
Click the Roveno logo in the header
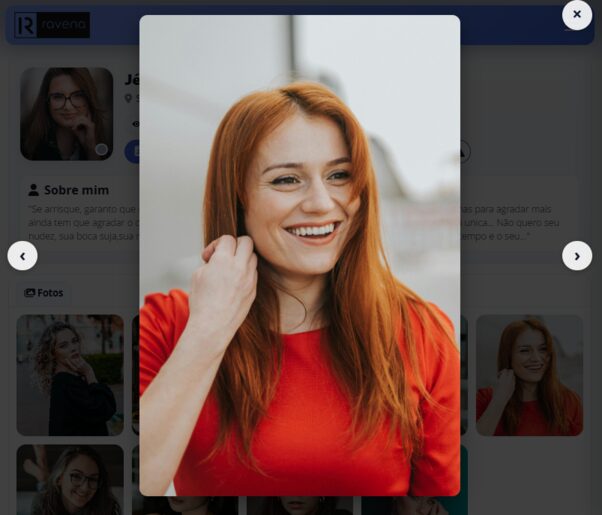click(x=52, y=25)
